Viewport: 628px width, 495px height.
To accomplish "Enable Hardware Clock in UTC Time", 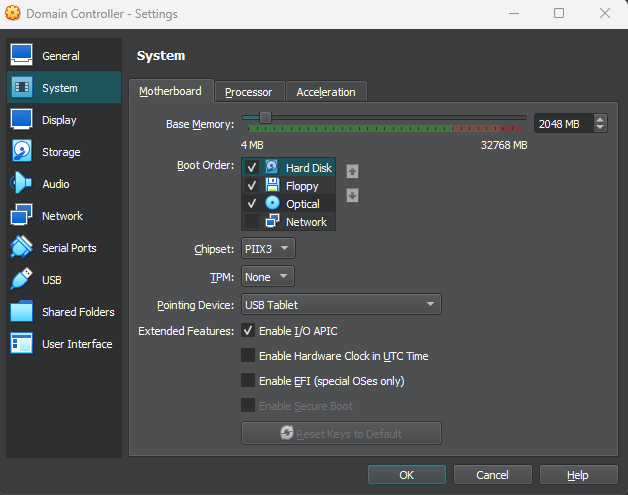I will pyautogui.click(x=248, y=356).
